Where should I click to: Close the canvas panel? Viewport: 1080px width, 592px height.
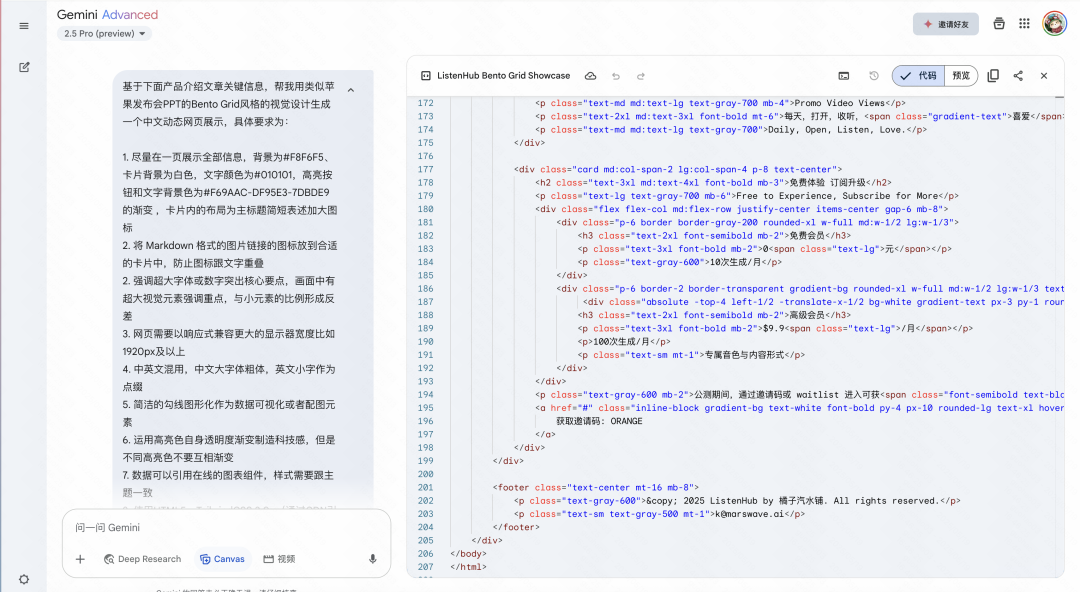[1043, 76]
